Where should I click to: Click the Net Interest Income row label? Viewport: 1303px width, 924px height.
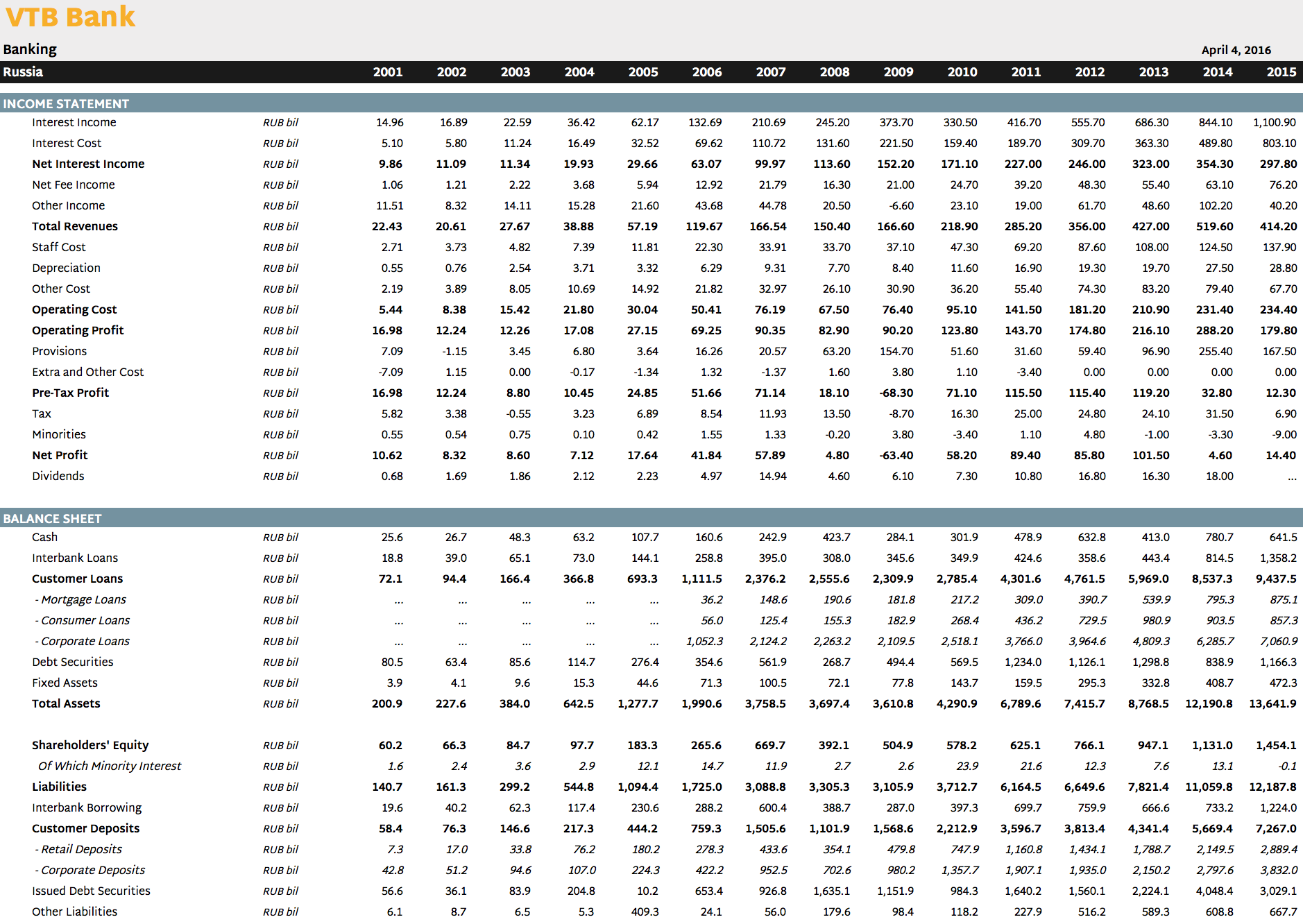(x=88, y=164)
